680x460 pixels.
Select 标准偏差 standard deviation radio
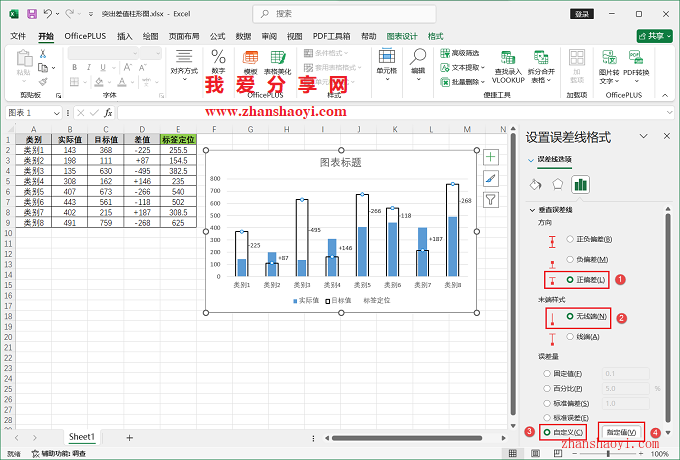(x=547, y=403)
